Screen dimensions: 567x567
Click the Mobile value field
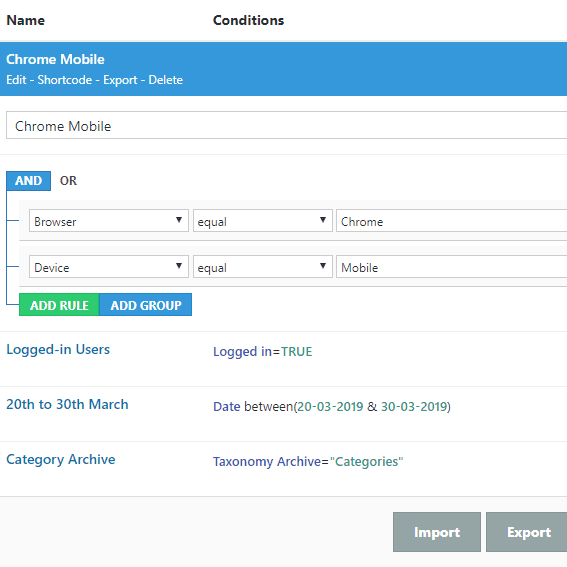[x=452, y=267]
